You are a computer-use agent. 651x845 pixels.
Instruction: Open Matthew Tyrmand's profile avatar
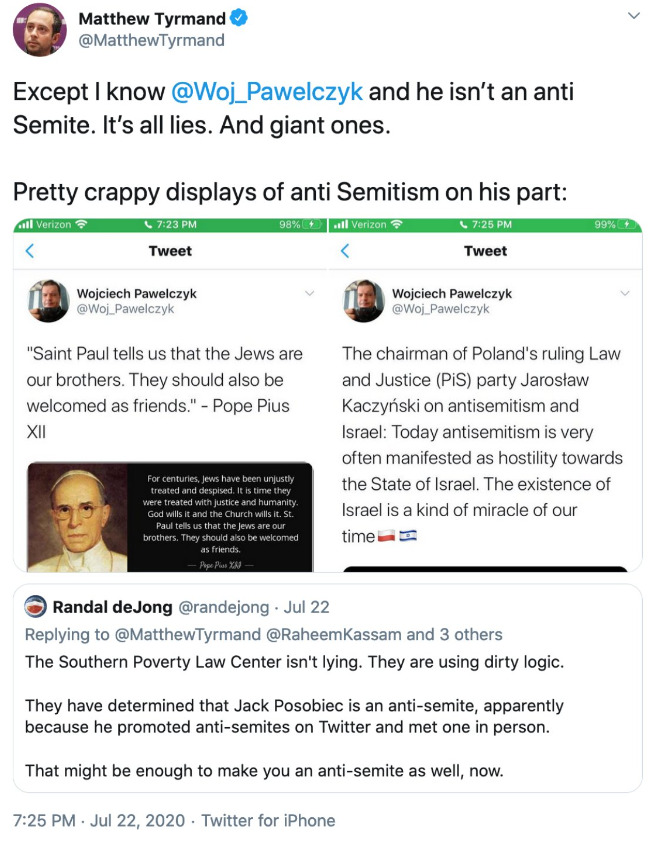click(x=39, y=30)
